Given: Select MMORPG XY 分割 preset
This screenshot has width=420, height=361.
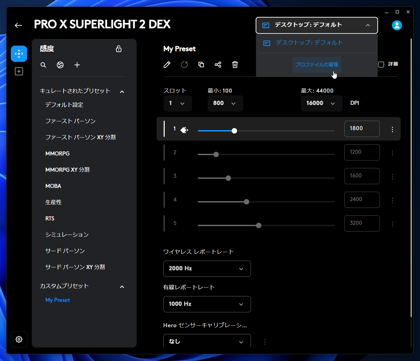Looking at the screenshot, I should [67, 170].
